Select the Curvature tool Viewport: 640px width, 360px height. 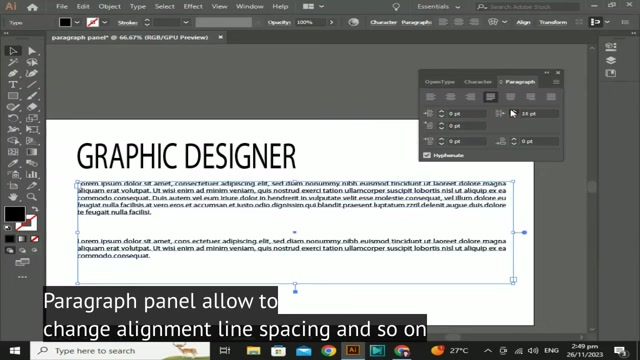click(32, 73)
